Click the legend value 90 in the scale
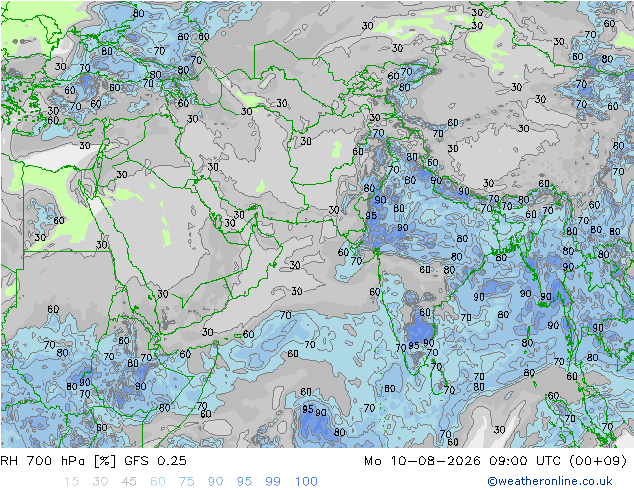 tap(215, 482)
